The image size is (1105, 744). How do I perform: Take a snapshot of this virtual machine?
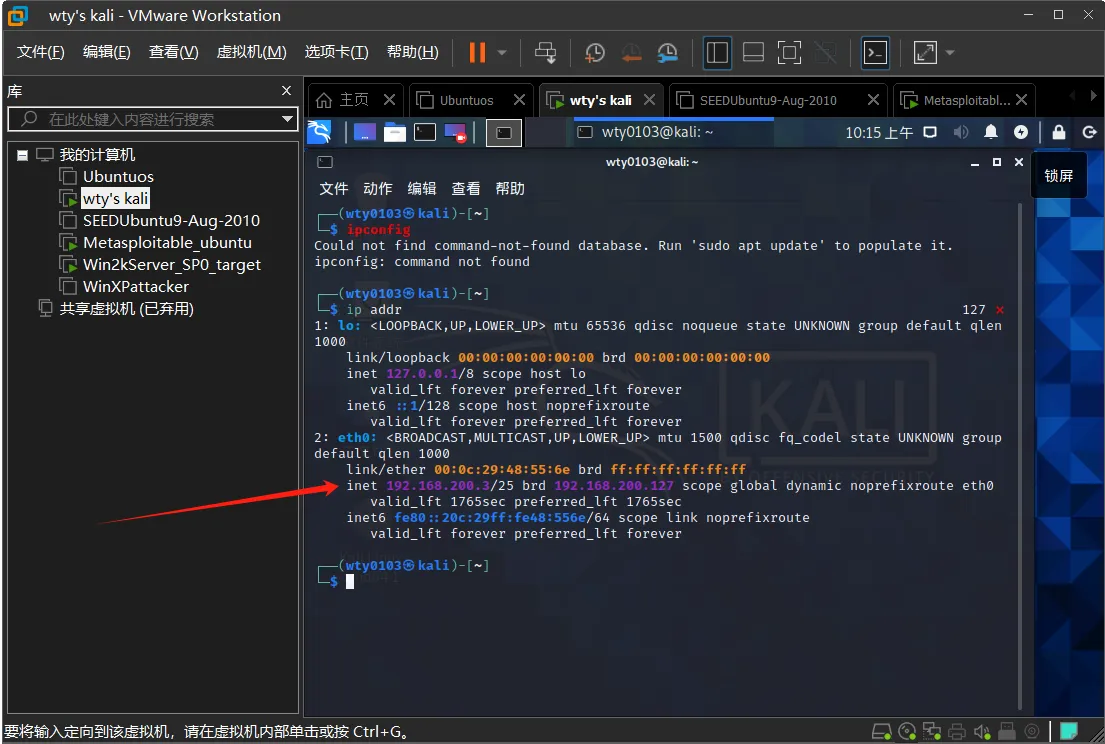pos(595,52)
